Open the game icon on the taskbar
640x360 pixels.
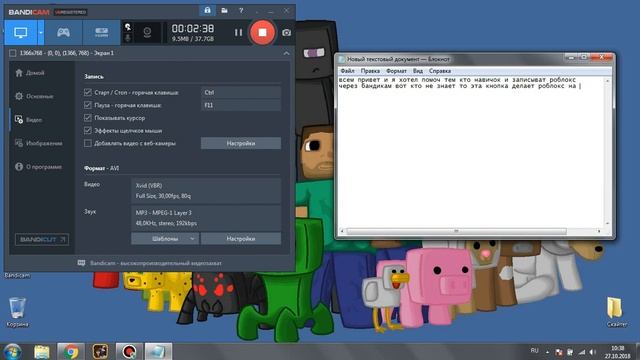(x=100, y=352)
